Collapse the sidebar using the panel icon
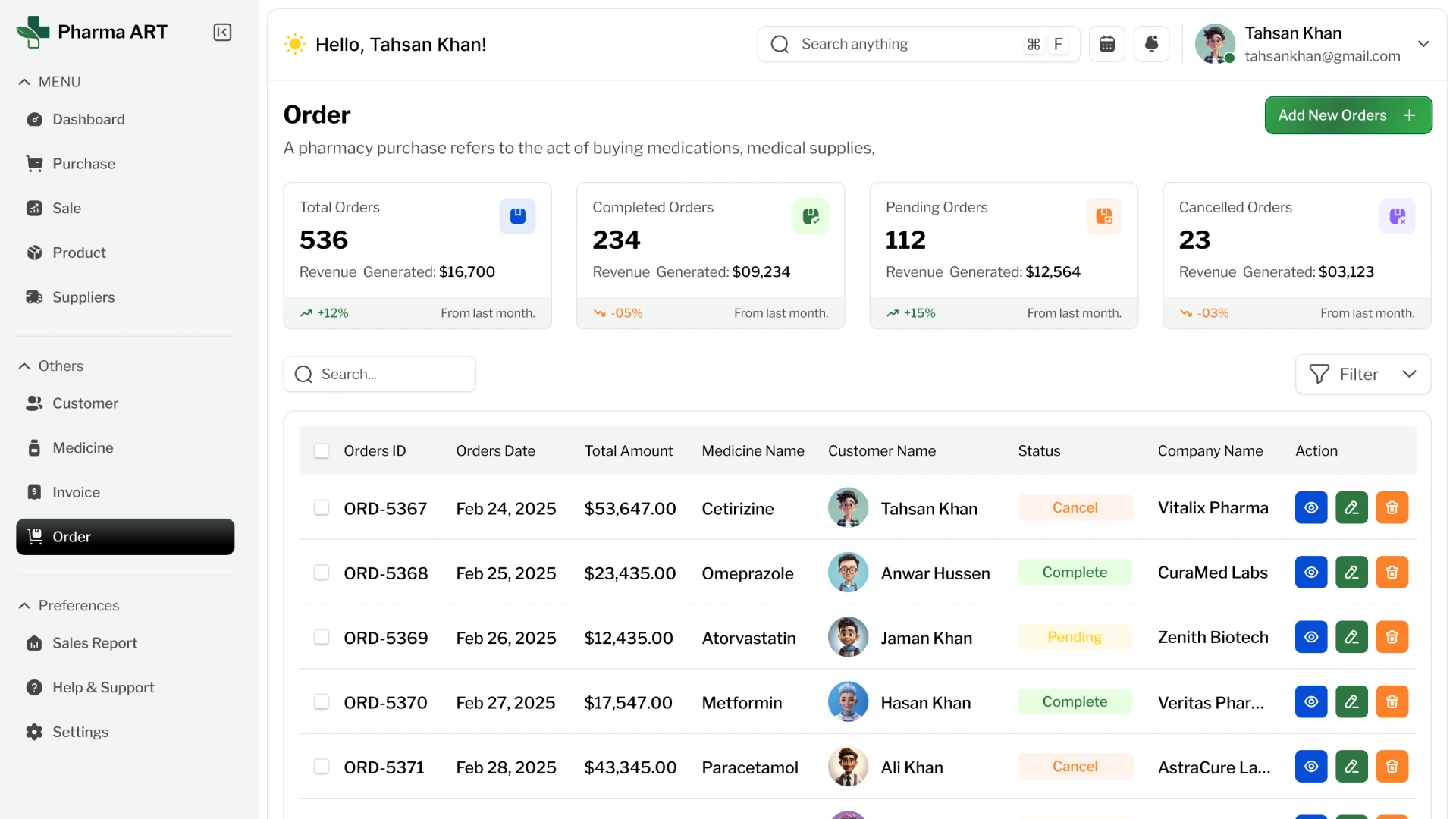Image resolution: width=1456 pixels, height=819 pixels. [222, 32]
